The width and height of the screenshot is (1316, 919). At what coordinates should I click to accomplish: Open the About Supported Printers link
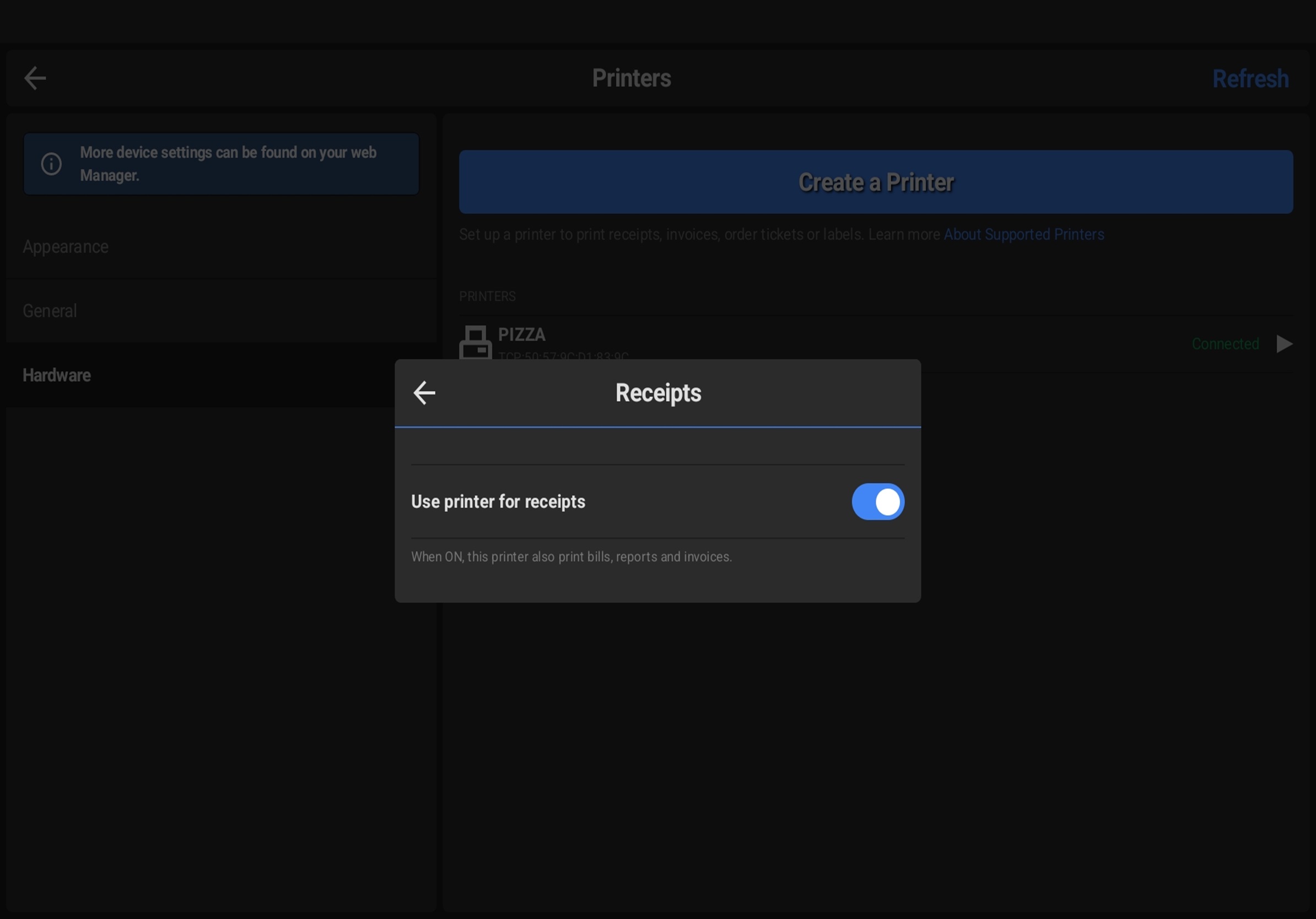coord(1024,234)
